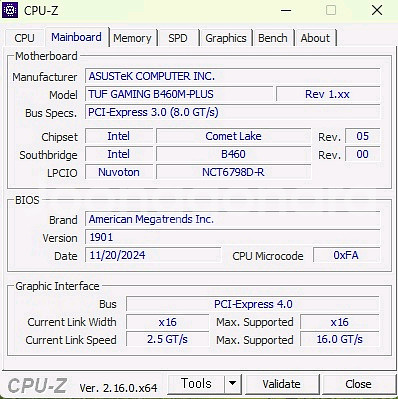Click the CPU-Z logo at bottom left
The height and width of the screenshot is (399, 398).
pyautogui.click(x=37, y=386)
